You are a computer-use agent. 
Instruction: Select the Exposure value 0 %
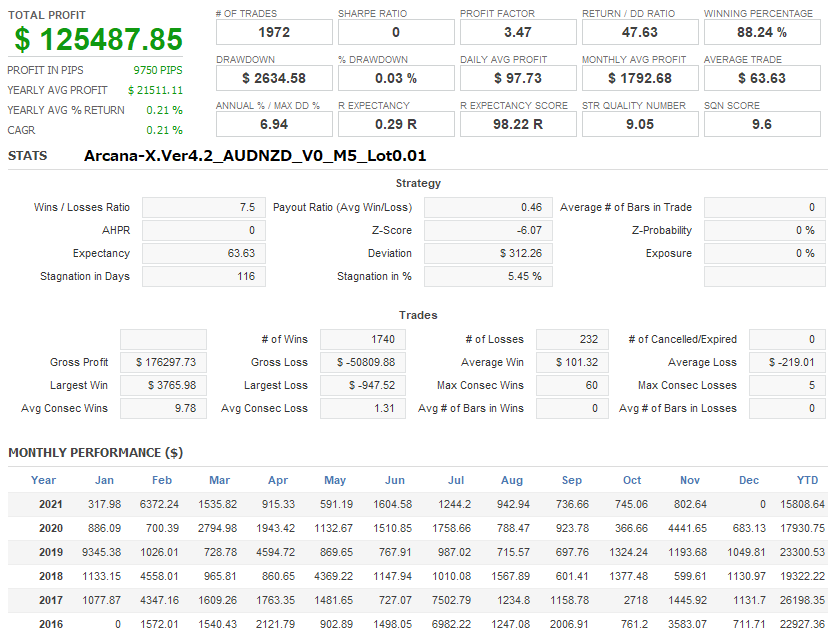(x=765, y=253)
